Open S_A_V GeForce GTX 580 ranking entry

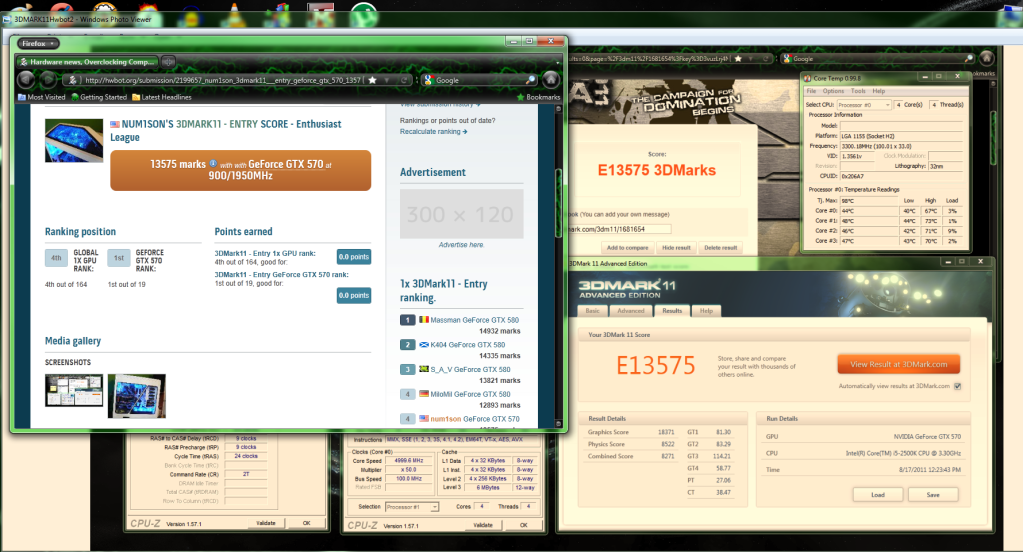tap(470, 369)
